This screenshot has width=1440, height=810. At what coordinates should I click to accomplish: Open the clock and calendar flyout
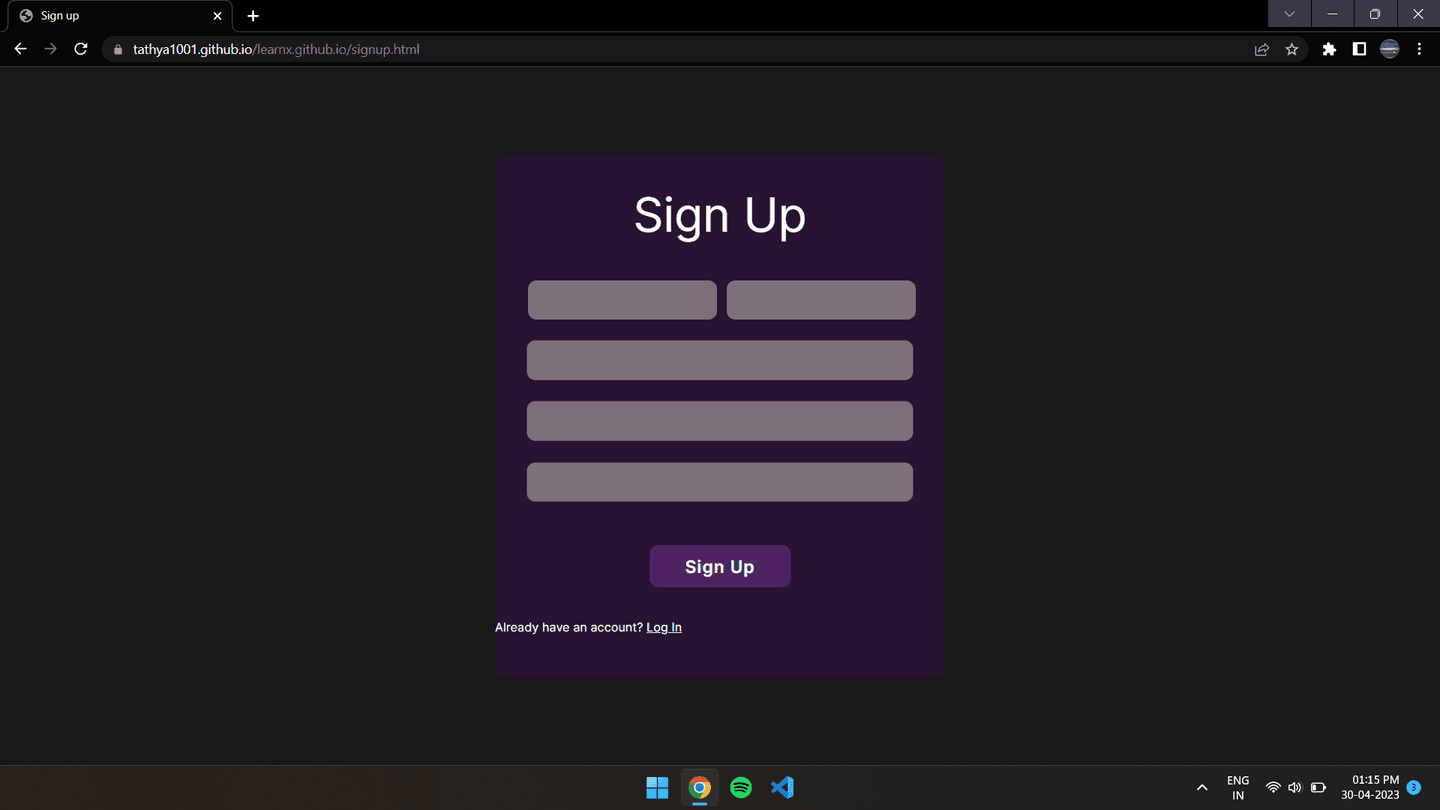(1370, 788)
